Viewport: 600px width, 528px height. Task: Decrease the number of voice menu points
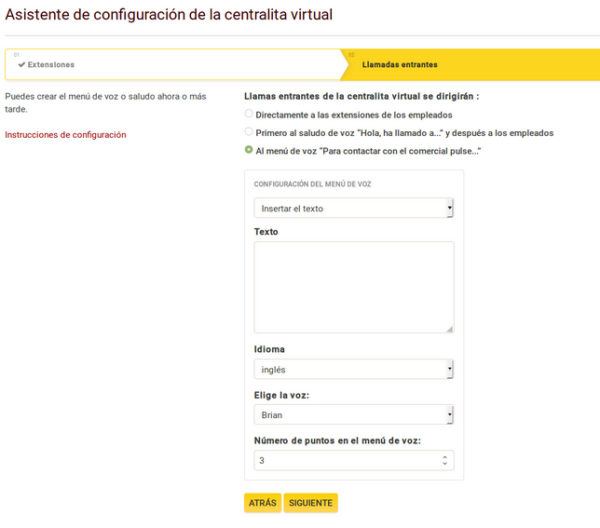coord(446,464)
